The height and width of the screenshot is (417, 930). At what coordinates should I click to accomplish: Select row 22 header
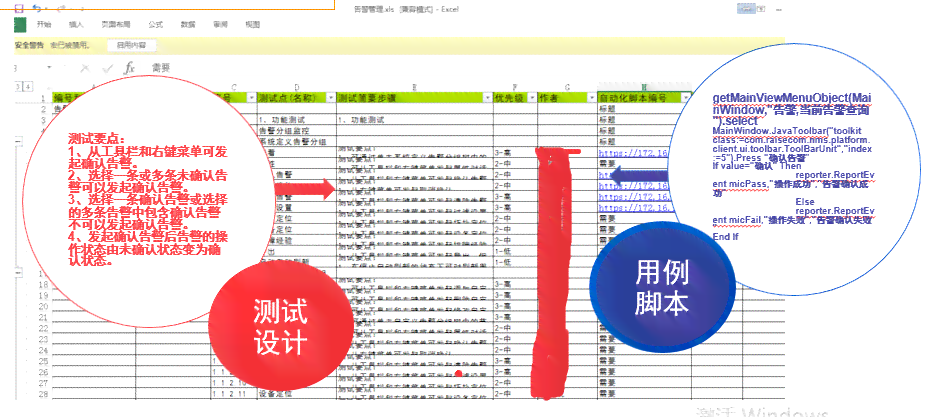point(43,328)
